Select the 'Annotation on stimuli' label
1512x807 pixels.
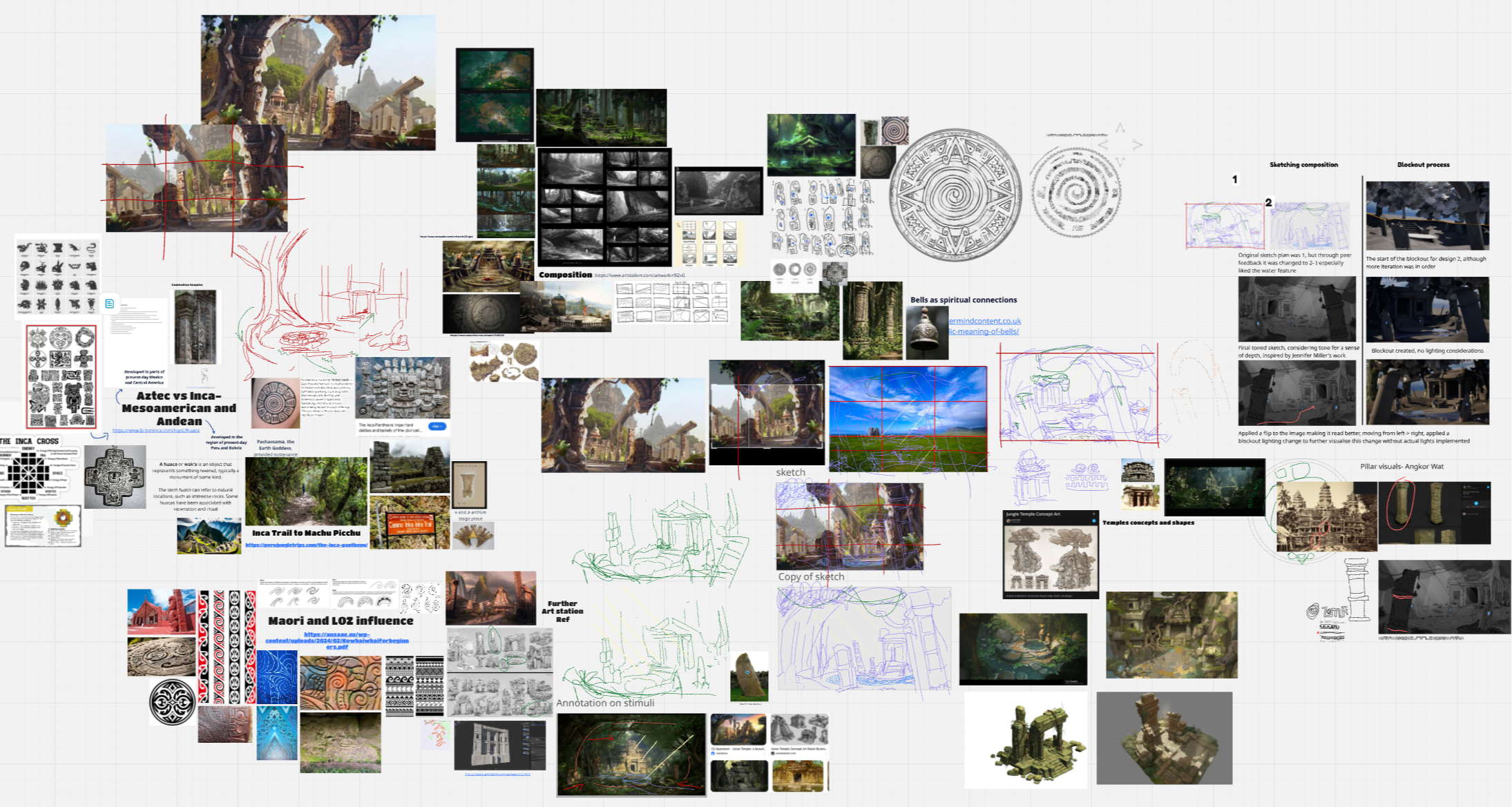tap(605, 703)
